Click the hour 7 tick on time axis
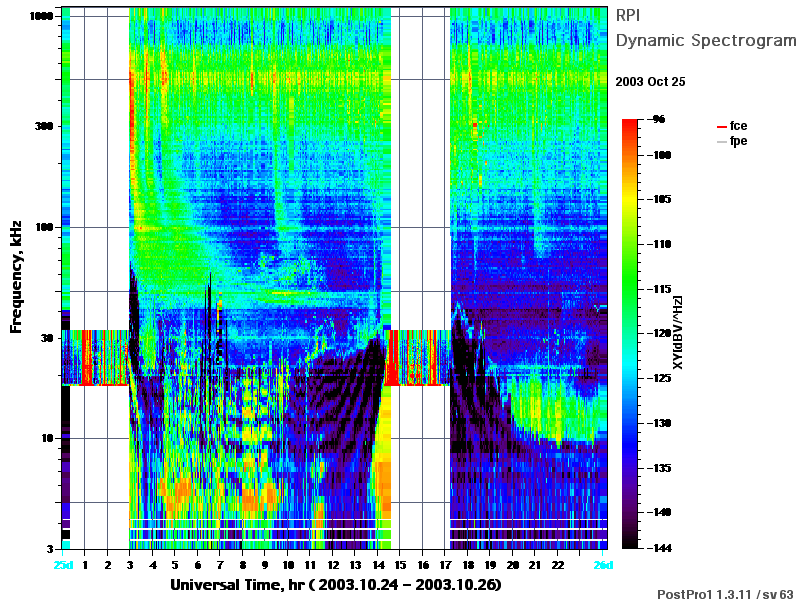The height and width of the screenshot is (600, 800). coord(220,565)
